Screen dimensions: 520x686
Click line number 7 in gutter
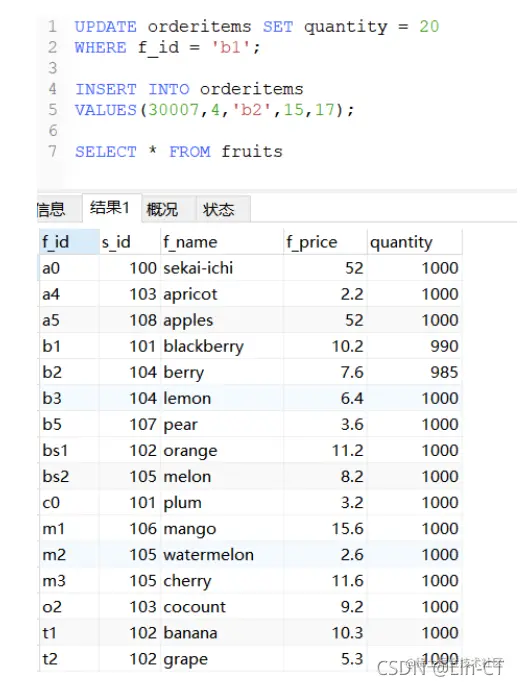(52, 151)
